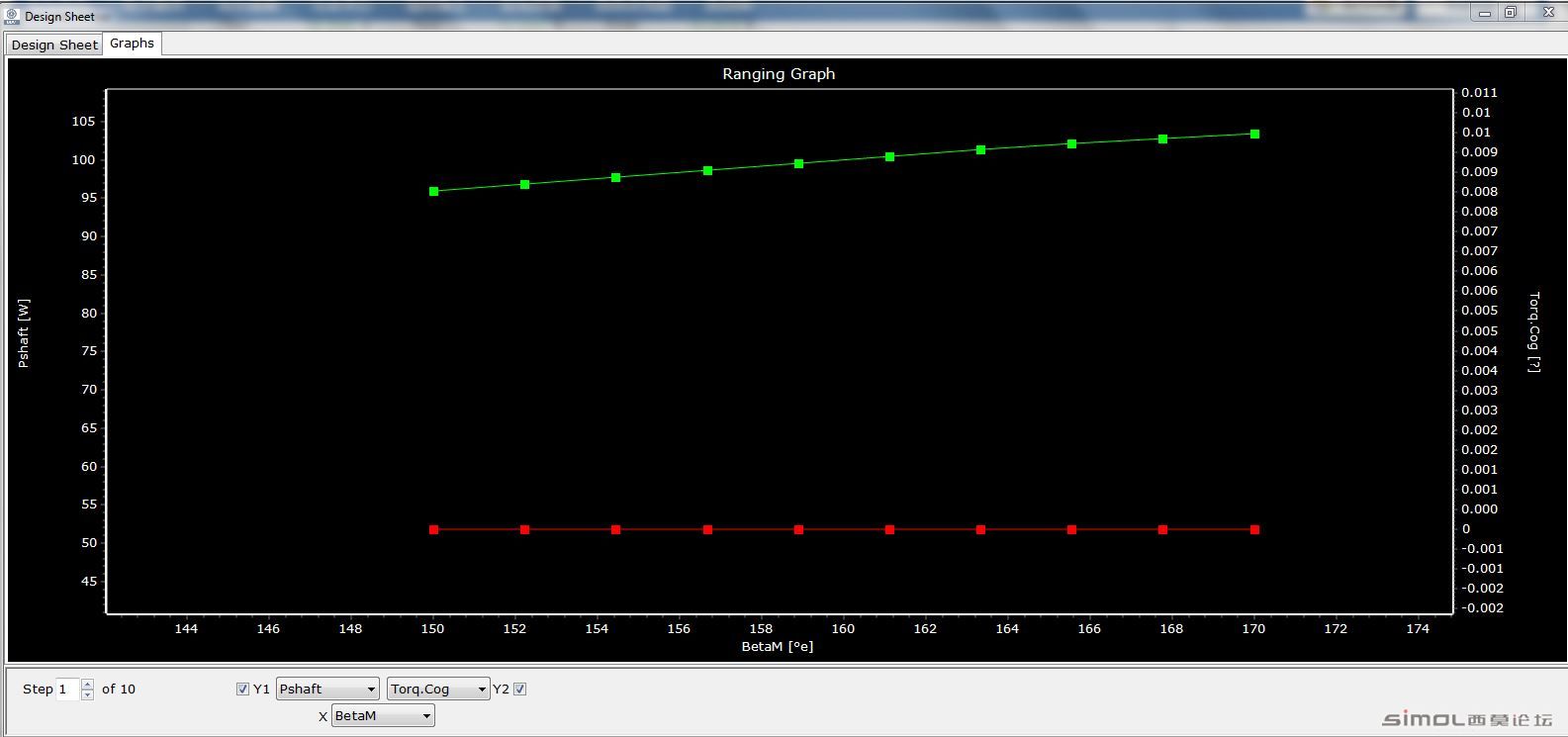Uncheck the Y1 axis checkbox
This screenshot has width=1568, height=737.
[242, 689]
